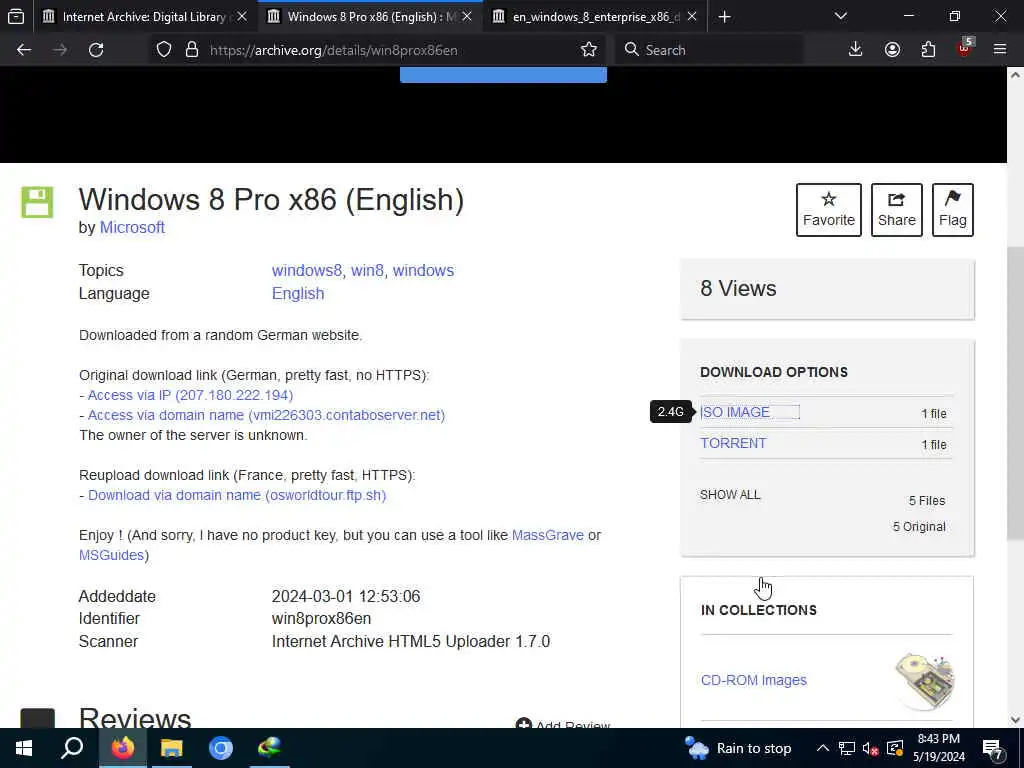Open Download via domain name osworldtour link
This screenshot has height=768, width=1024.
tap(237, 495)
